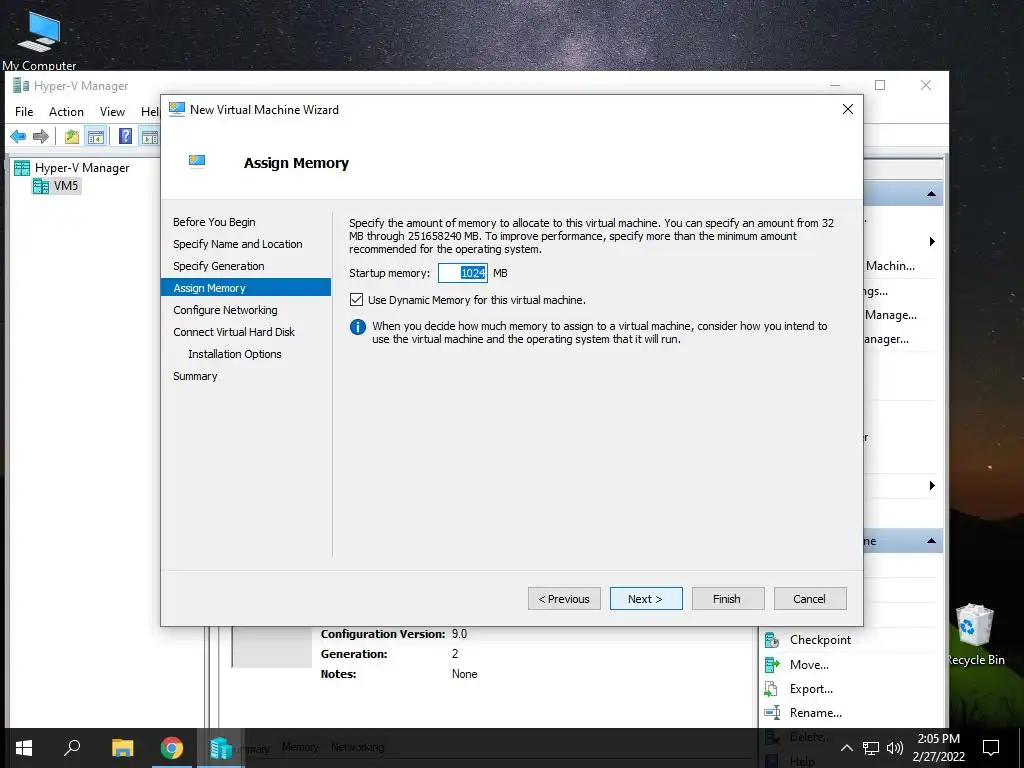Select the VM5 server in the tree
The width and height of the screenshot is (1024, 768).
[x=65, y=186]
